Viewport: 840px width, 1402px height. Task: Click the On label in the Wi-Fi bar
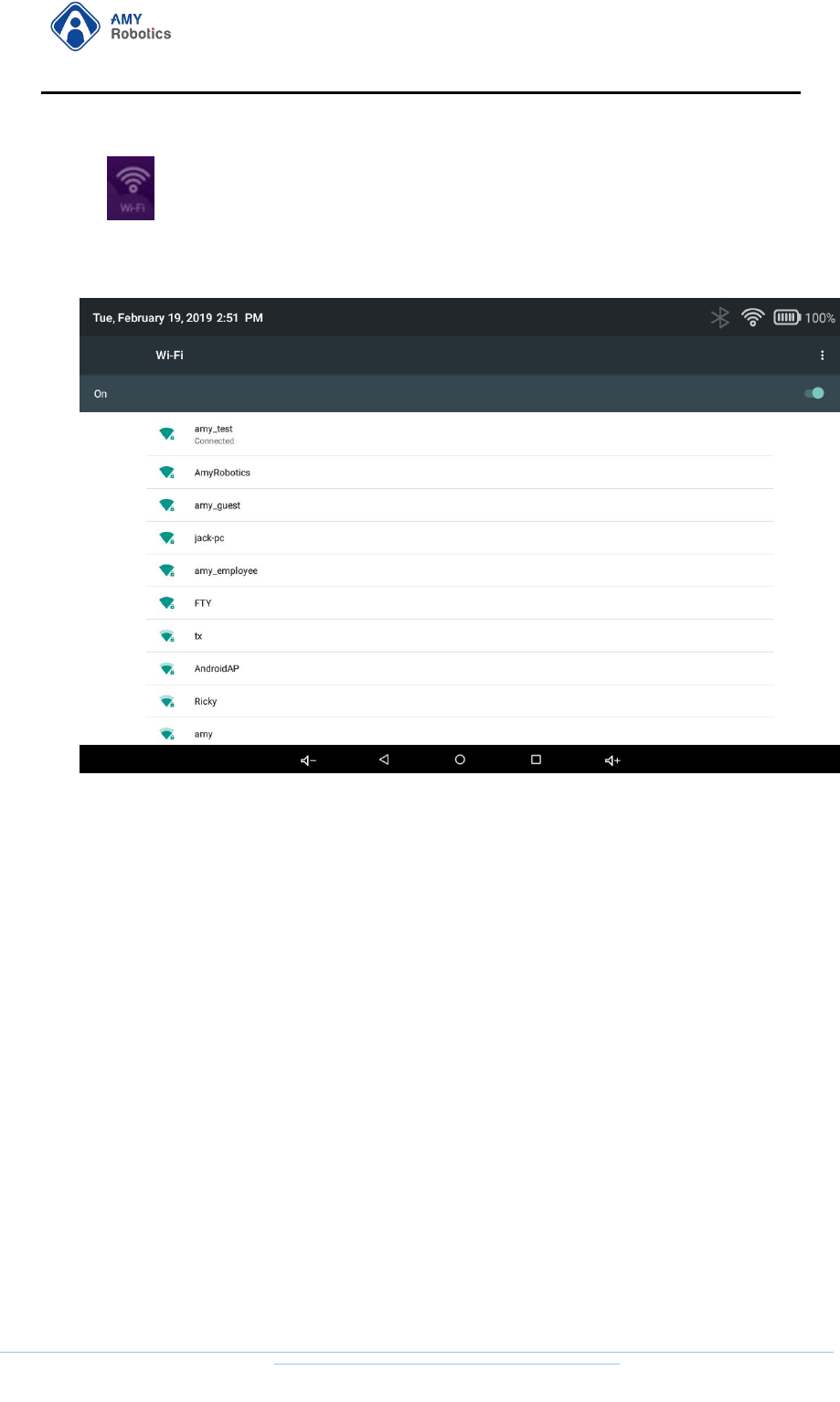point(101,394)
